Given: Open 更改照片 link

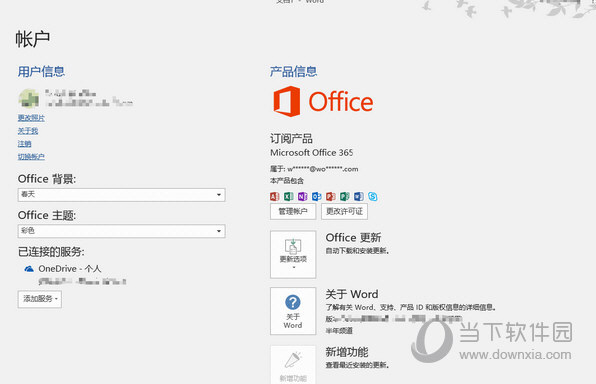Looking at the screenshot, I should tap(31, 118).
